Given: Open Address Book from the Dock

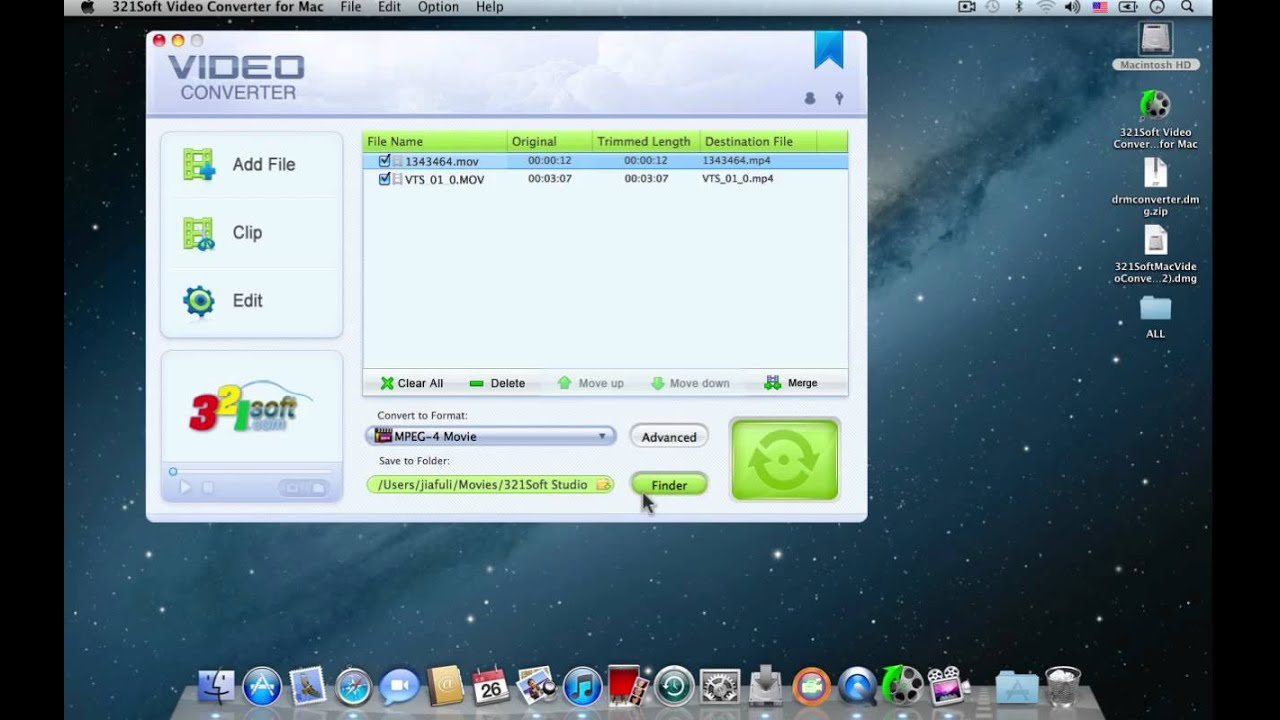Looking at the screenshot, I should [445, 686].
